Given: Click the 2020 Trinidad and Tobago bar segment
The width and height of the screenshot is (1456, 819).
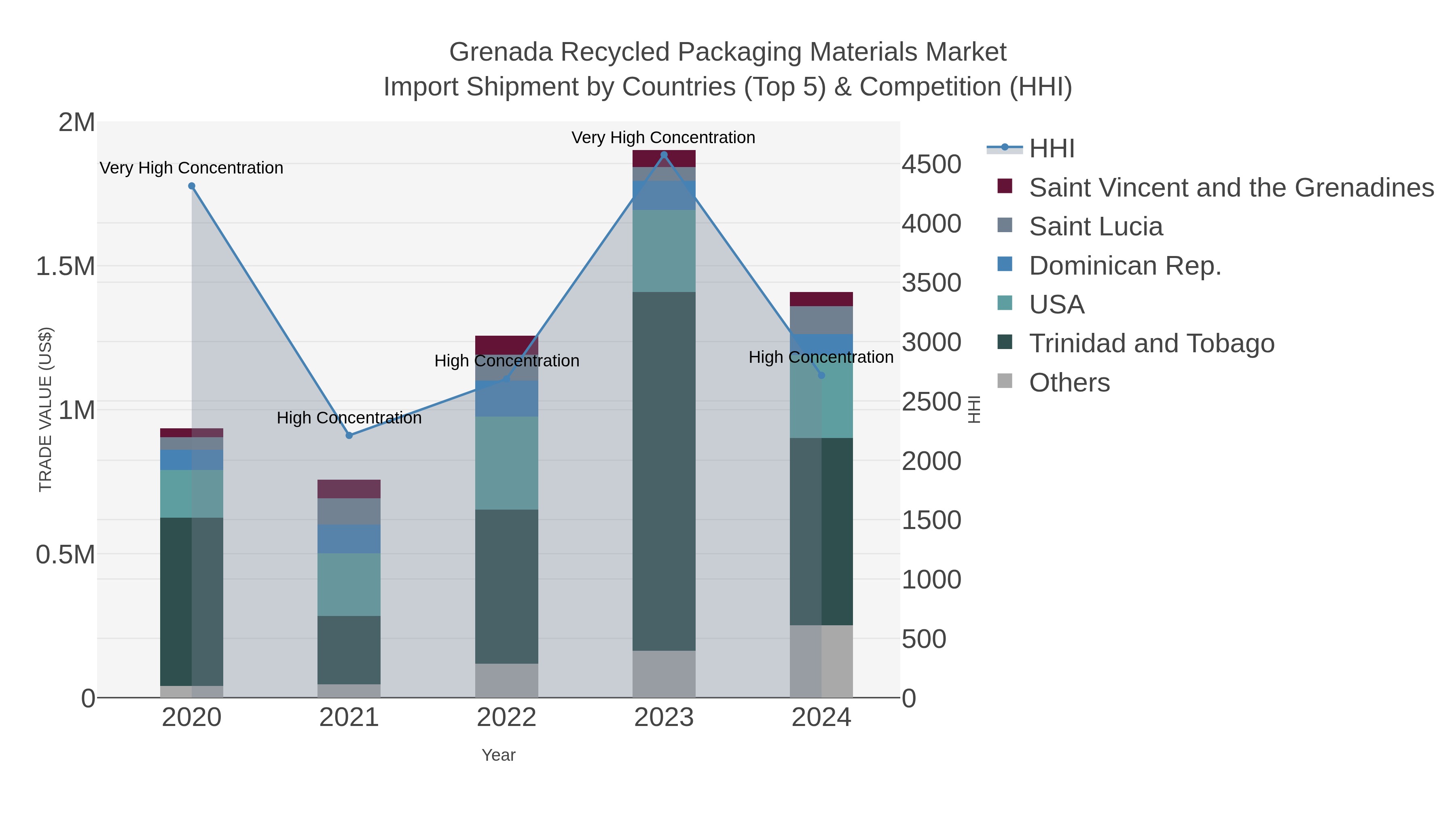Looking at the screenshot, I should 192,602.
